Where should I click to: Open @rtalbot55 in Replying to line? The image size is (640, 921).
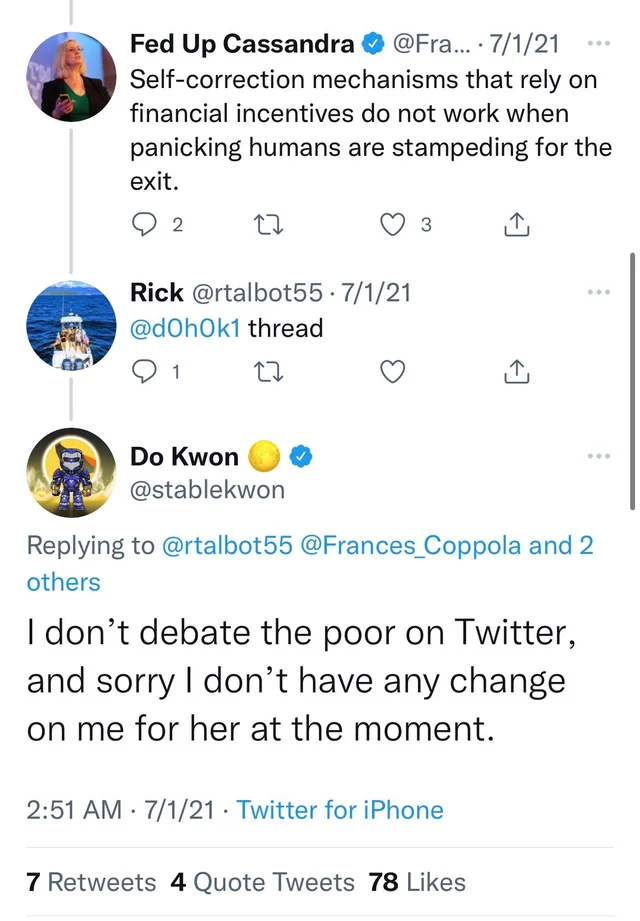[227, 546]
